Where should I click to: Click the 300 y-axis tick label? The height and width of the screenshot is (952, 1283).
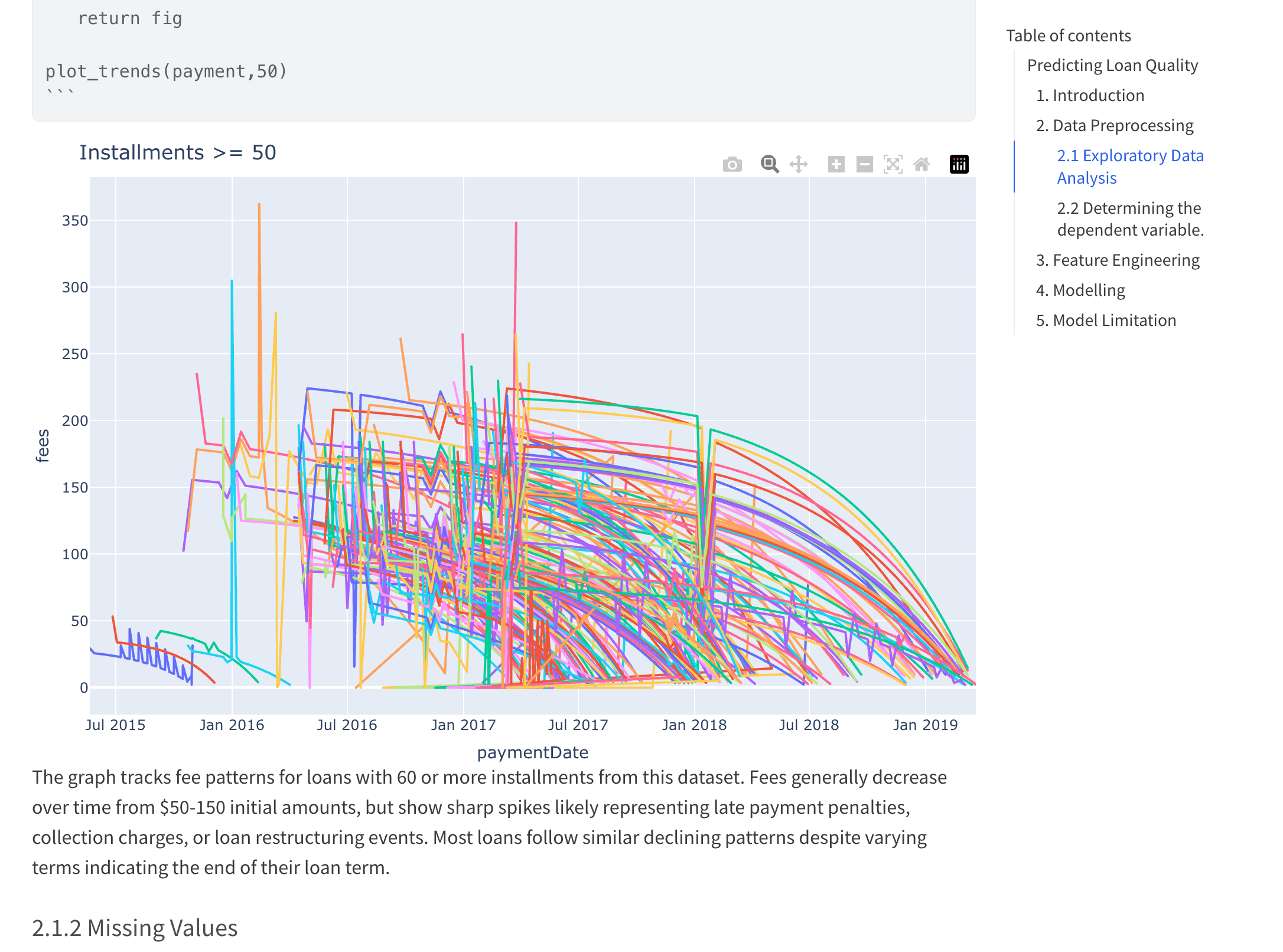tap(75, 288)
